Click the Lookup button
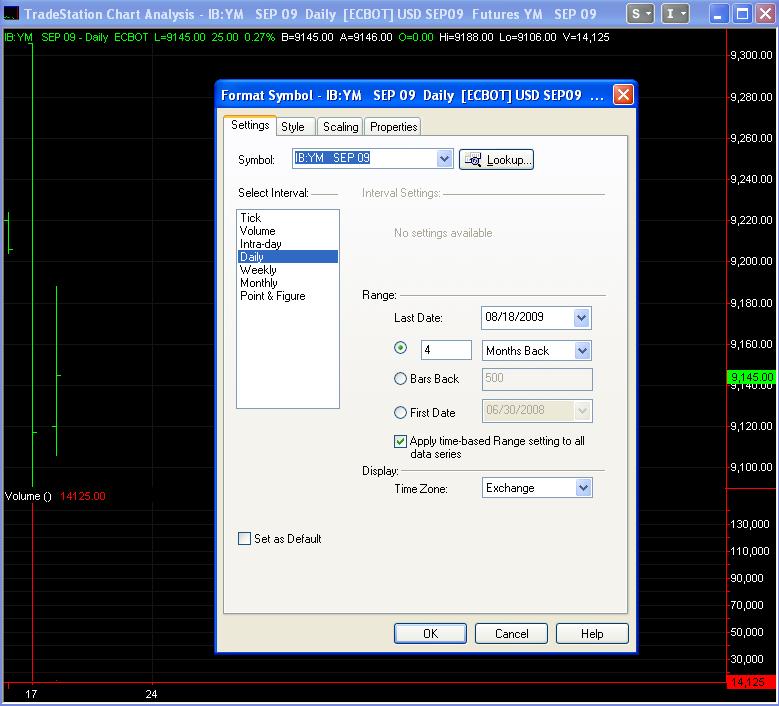 point(496,159)
